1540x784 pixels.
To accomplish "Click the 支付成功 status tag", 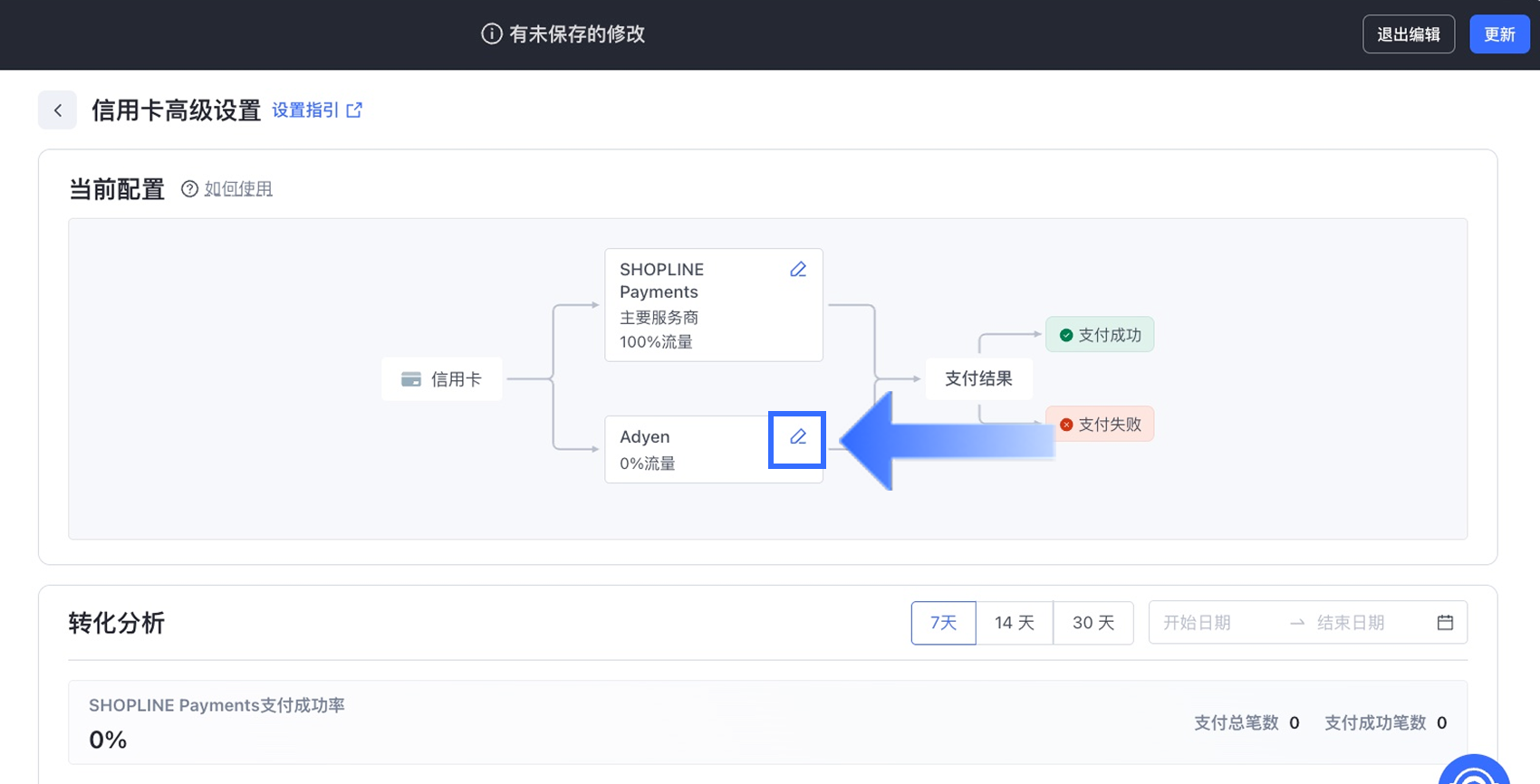I will [x=1100, y=335].
